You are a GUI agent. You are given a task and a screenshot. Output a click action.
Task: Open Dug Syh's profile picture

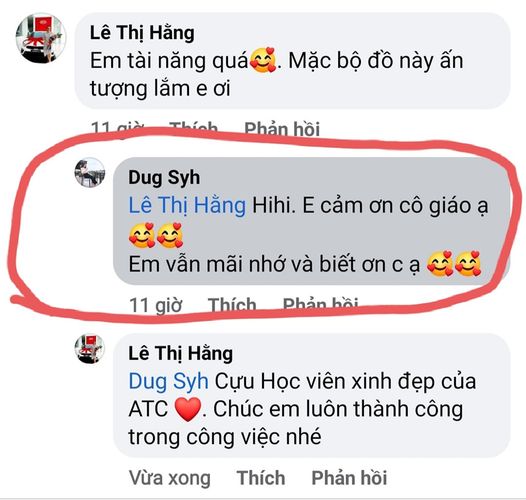coord(90,172)
